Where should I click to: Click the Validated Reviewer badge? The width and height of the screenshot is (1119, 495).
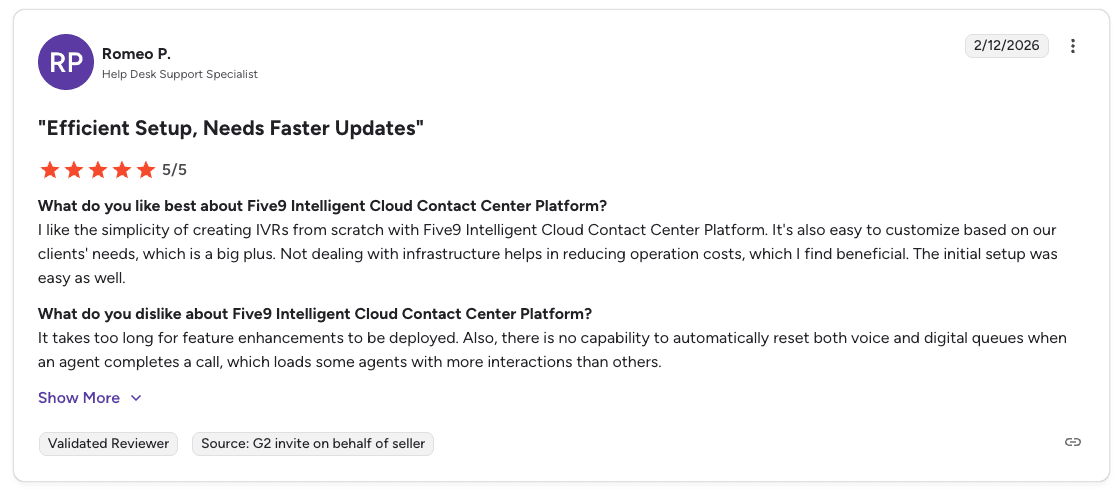coord(109,443)
